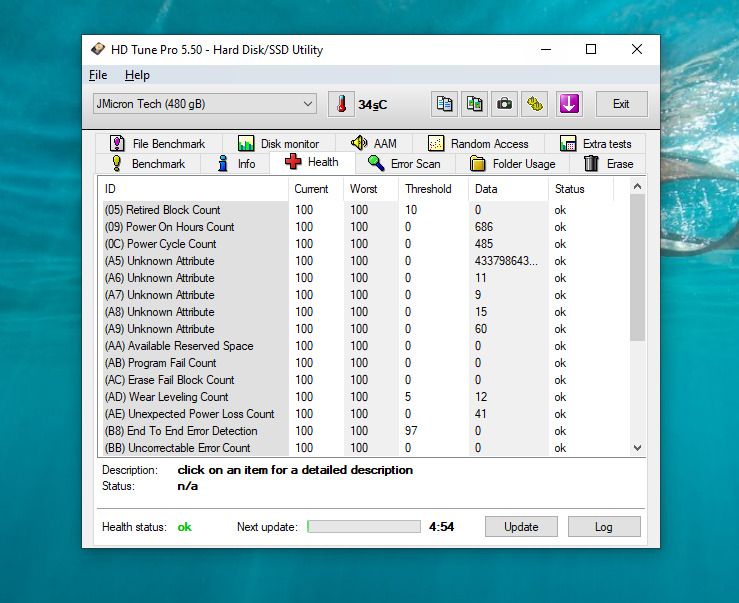The width and height of the screenshot is (739, 603).
Task: Select the Retired Block Count row
Action: coord(358,210)
